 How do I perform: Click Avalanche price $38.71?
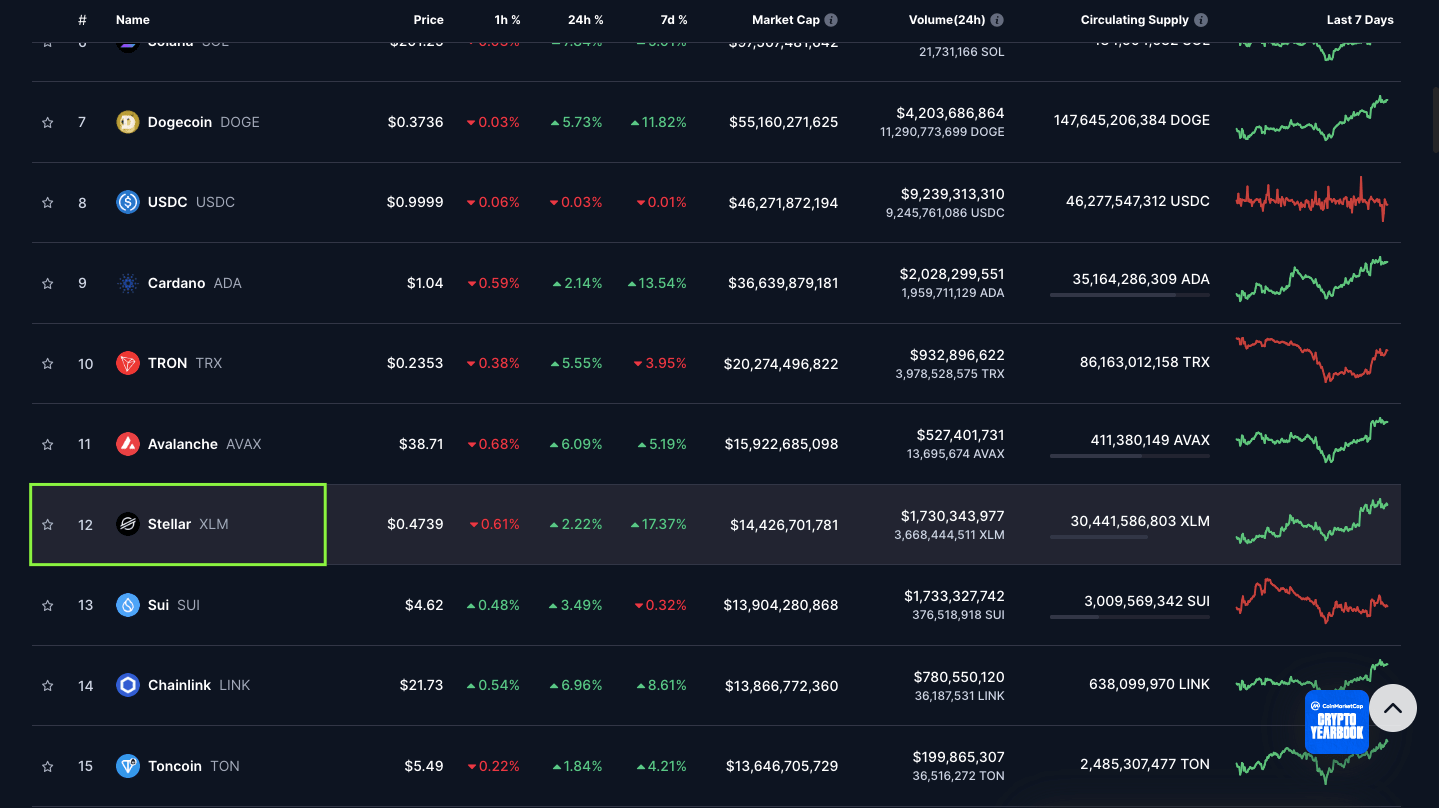(421, 444)
